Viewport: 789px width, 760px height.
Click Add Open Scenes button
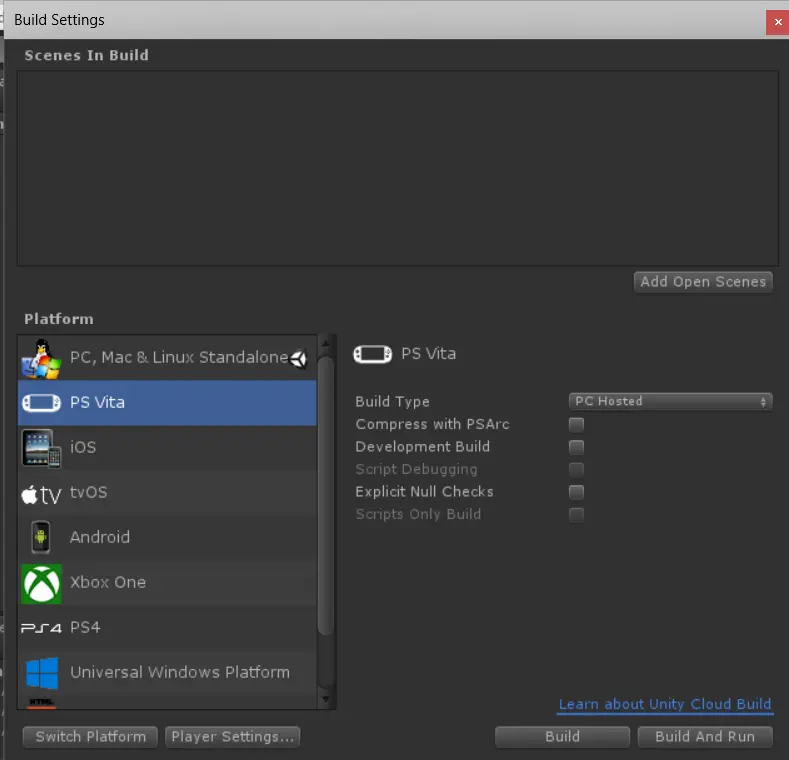point(703,282)
